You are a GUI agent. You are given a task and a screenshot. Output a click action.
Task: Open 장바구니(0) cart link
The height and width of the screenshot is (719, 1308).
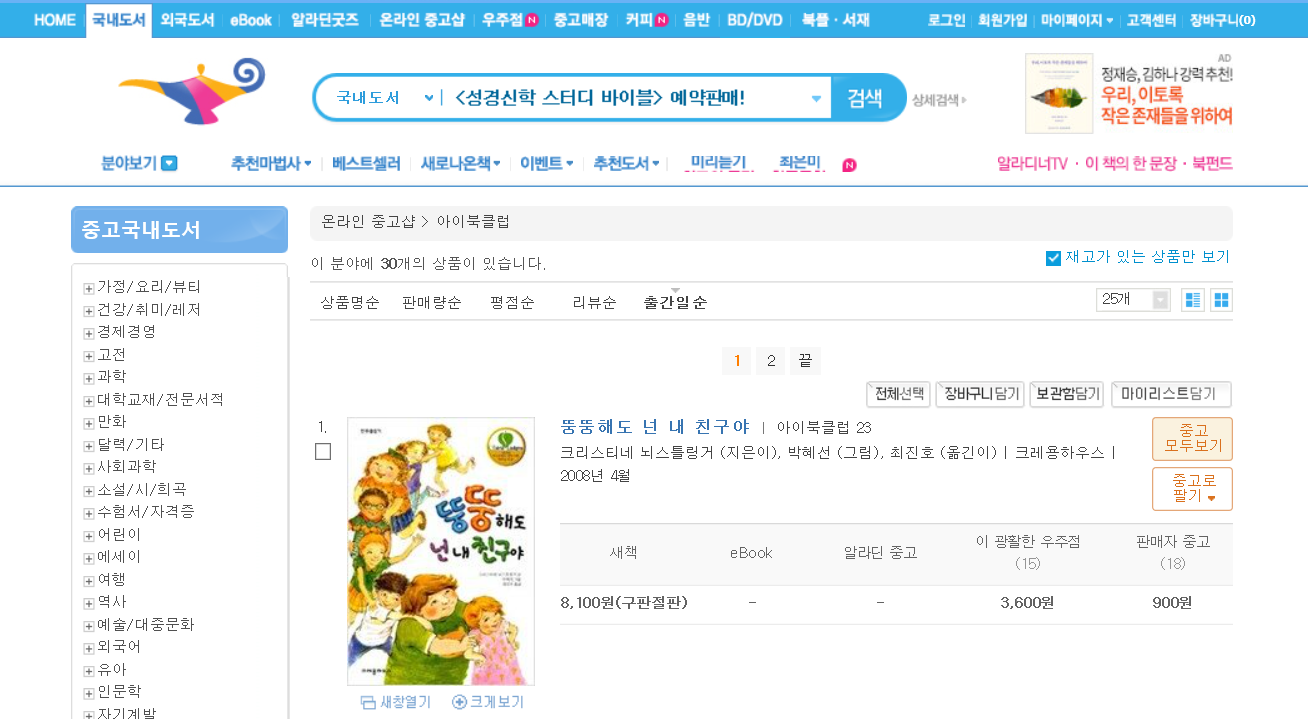pos(1222,20)
